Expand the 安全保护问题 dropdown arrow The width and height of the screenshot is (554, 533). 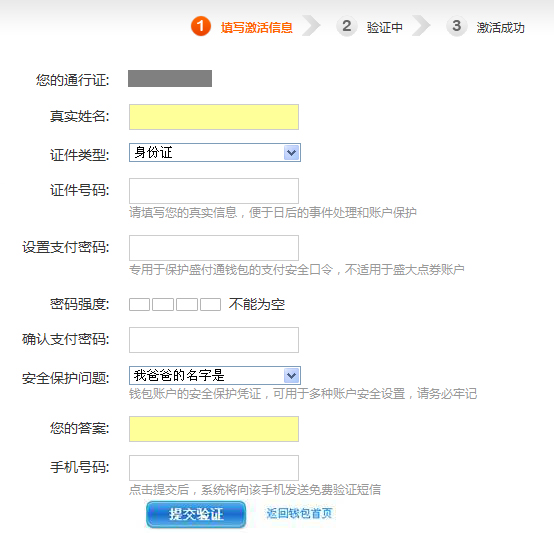tap(291, 375)
